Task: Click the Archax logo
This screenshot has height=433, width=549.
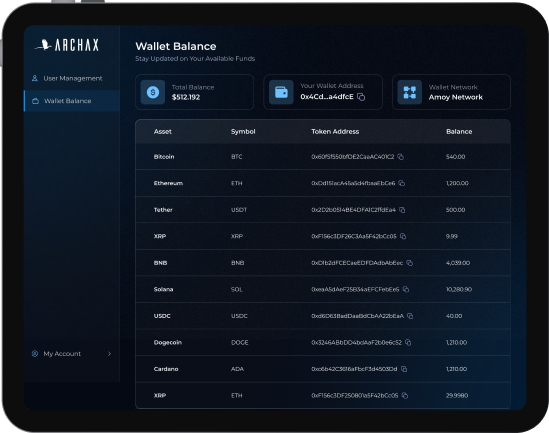Action: coord(67,45)
